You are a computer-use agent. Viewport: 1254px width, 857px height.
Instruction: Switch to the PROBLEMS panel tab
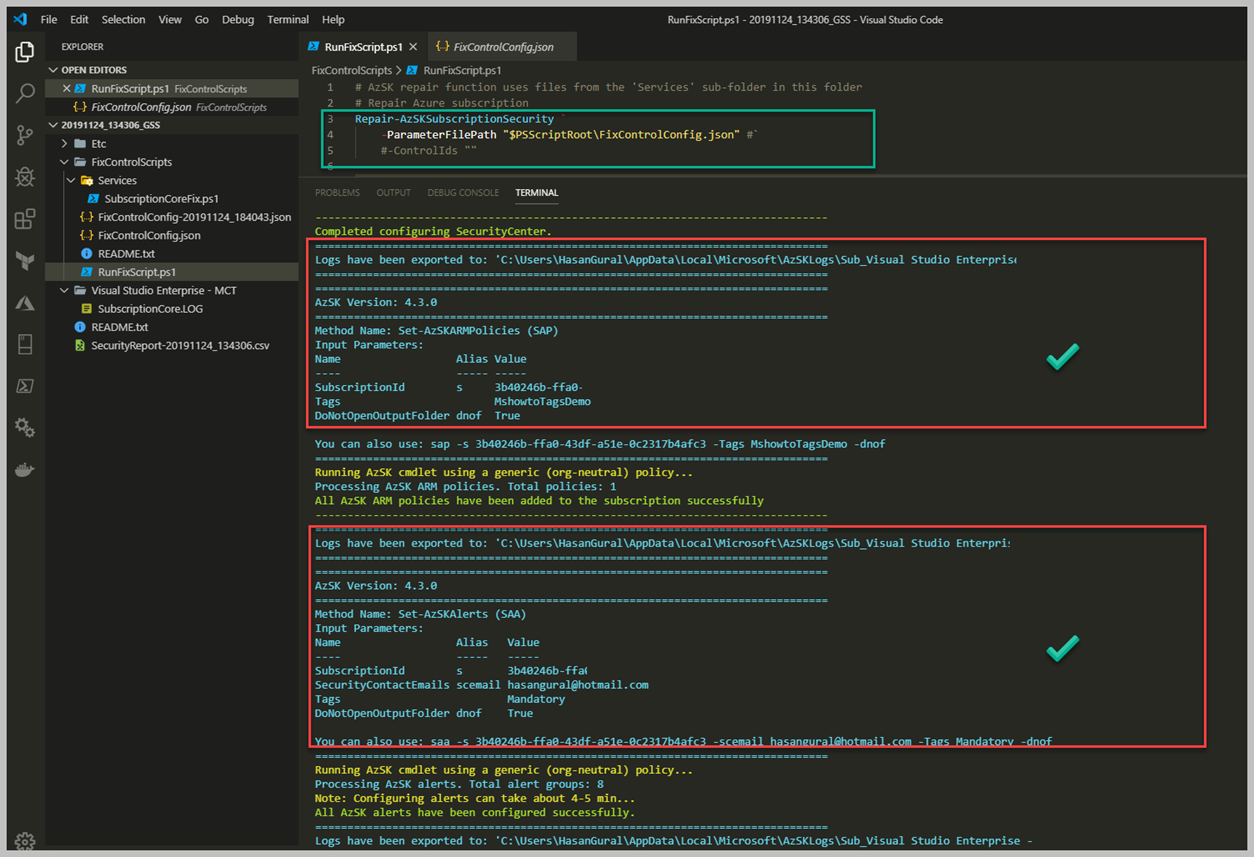coord(337,193)
